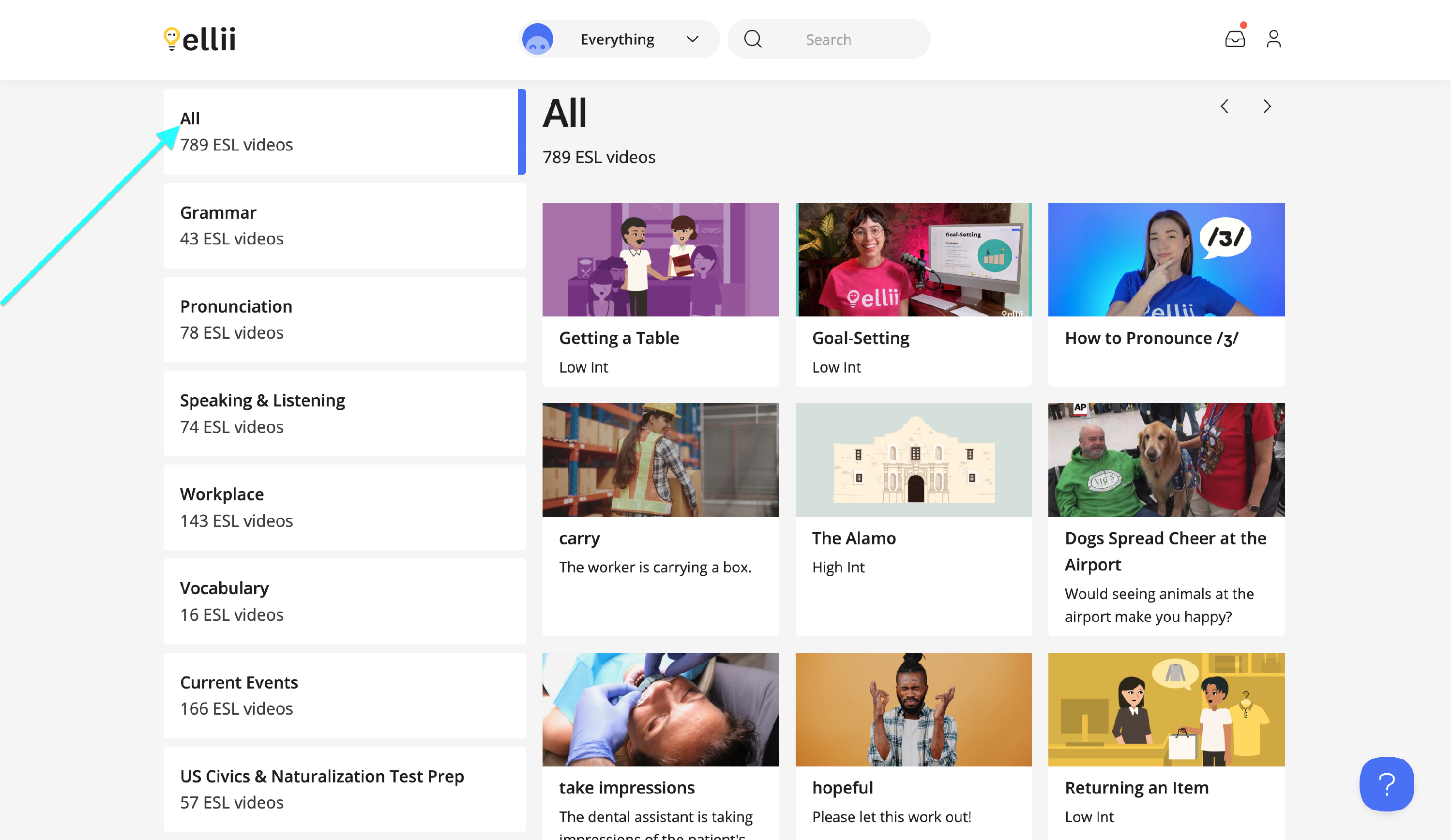The height and width of the screenshot is (840, 1452).
Task: Click the How to Pronounce /ʒ/ title
Action: point(1151,338)
